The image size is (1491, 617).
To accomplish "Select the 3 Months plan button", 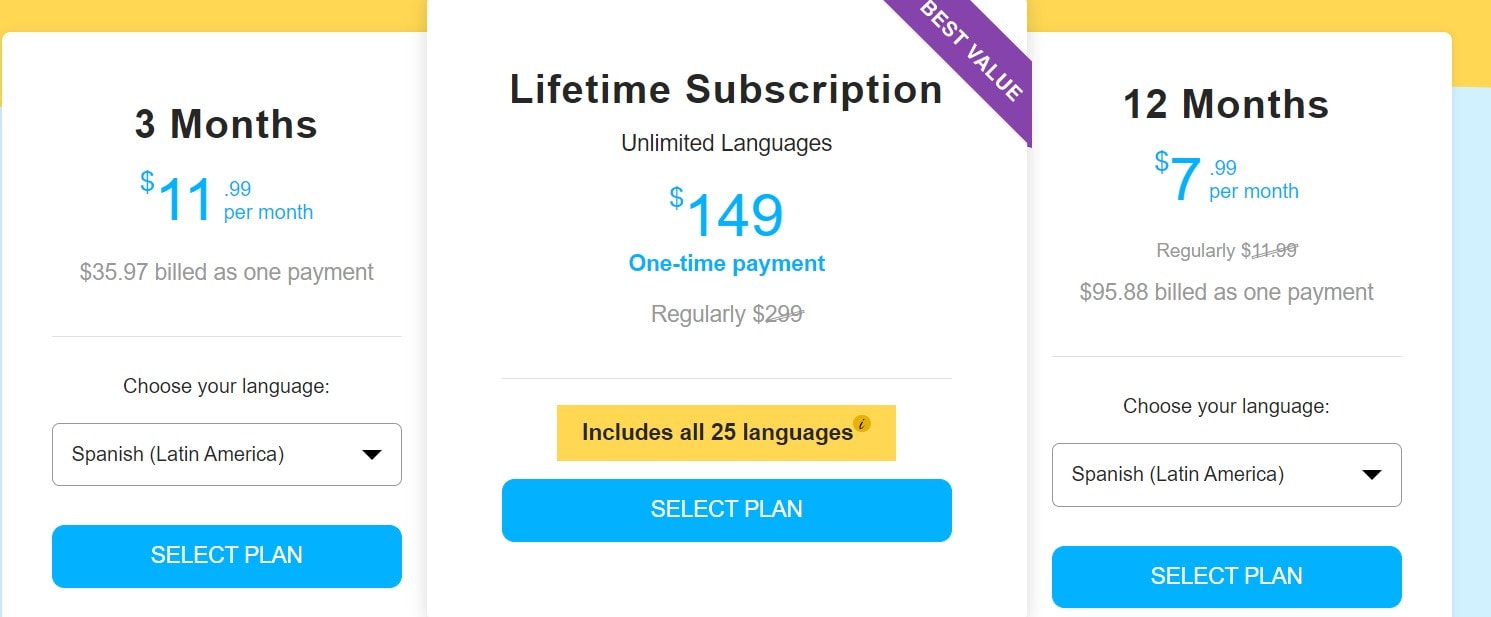I will tap(227, 556).
